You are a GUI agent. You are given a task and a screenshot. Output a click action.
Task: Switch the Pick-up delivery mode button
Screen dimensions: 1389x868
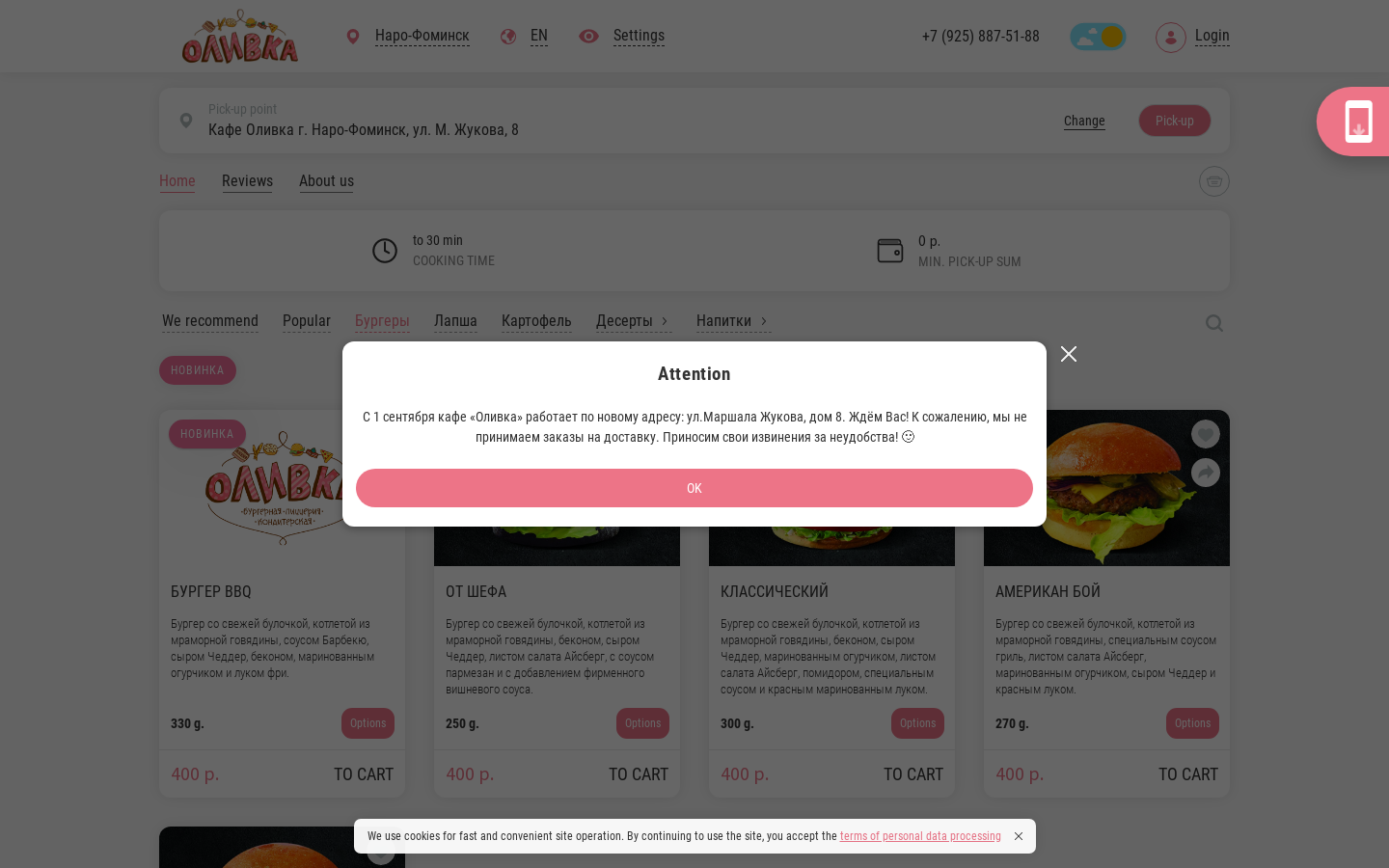[1175, 121]
